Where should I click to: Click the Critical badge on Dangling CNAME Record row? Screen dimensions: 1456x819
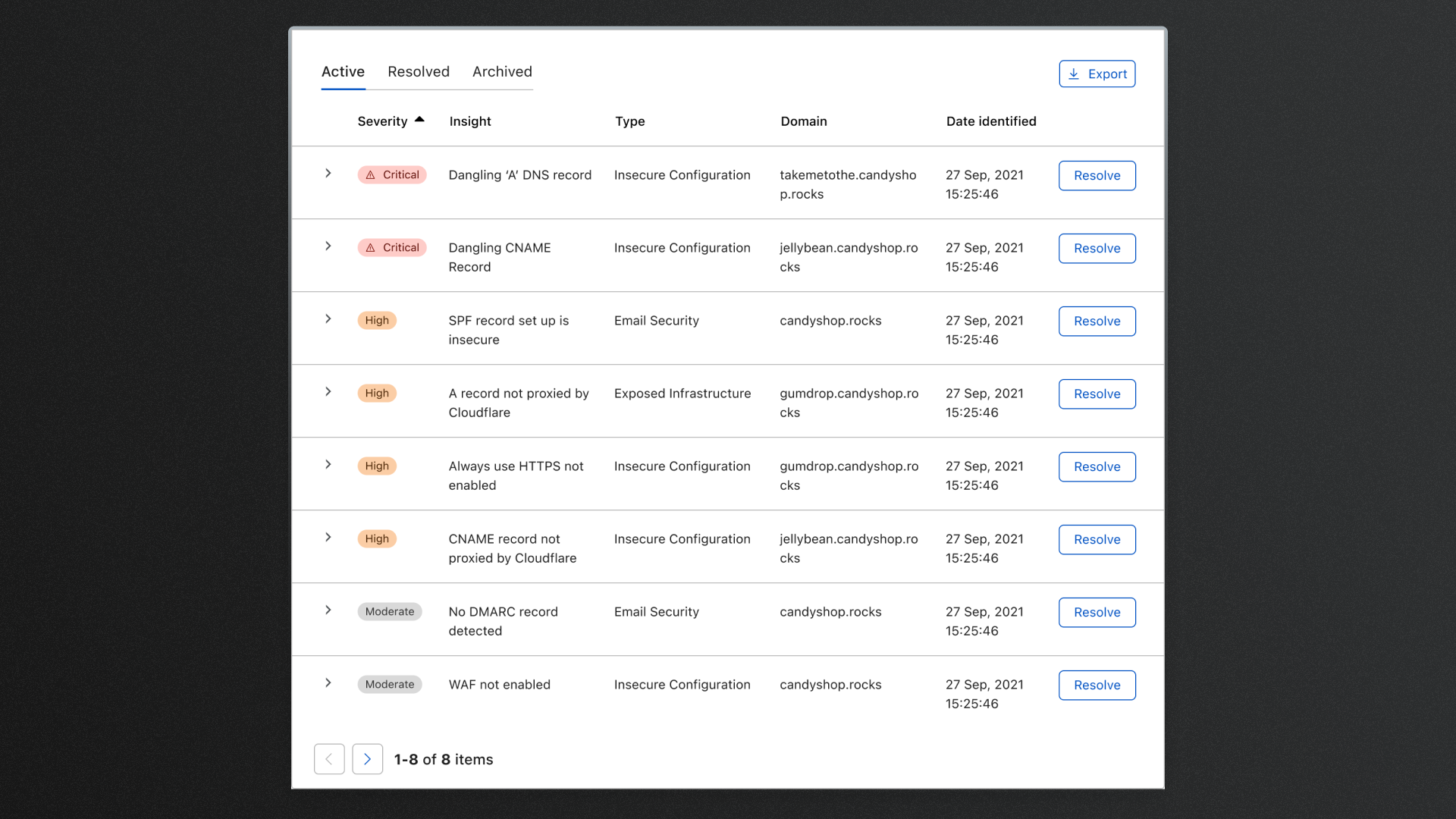coord(392,248)
